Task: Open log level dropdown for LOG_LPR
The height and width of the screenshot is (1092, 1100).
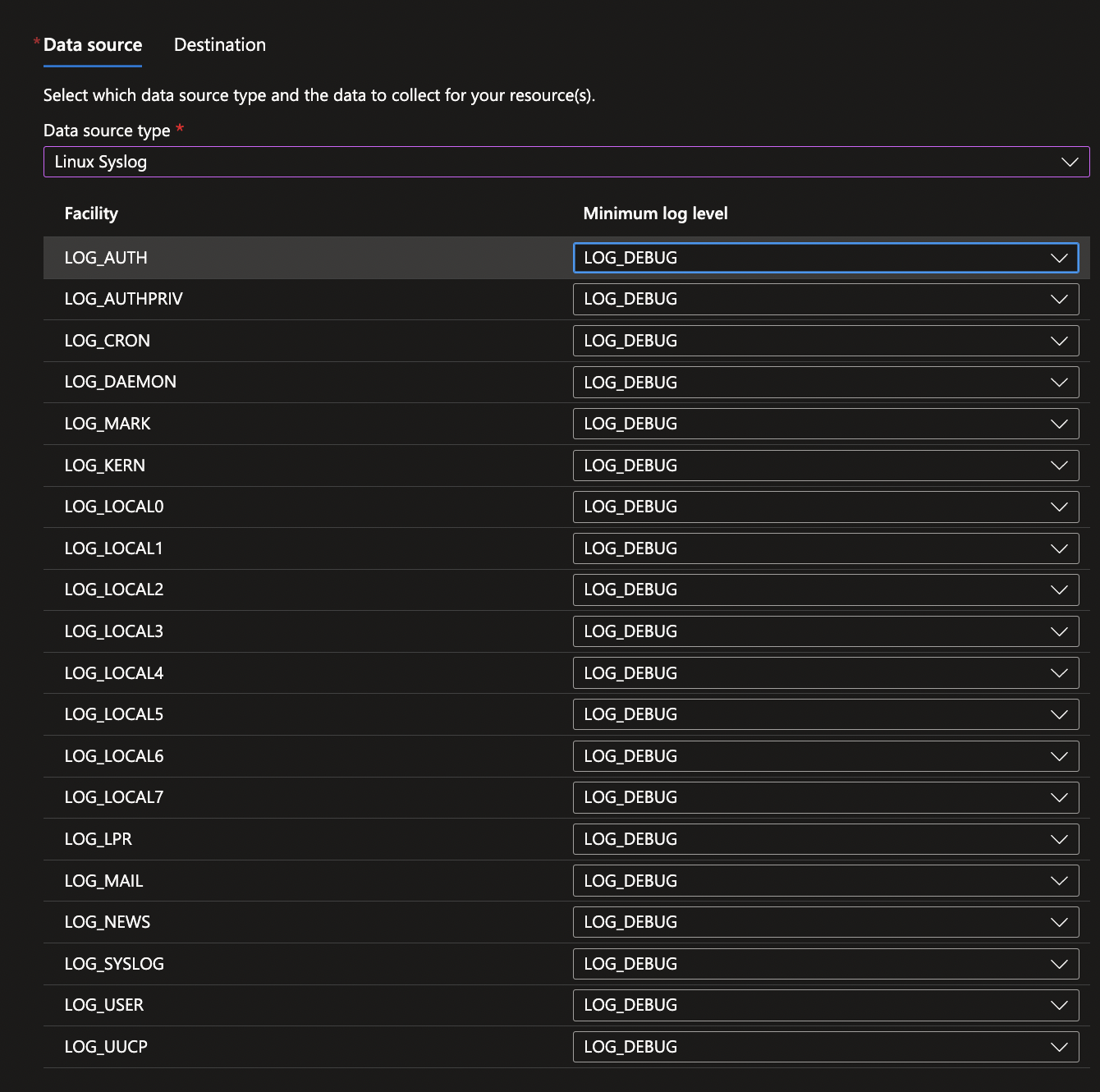Action: 826,839
